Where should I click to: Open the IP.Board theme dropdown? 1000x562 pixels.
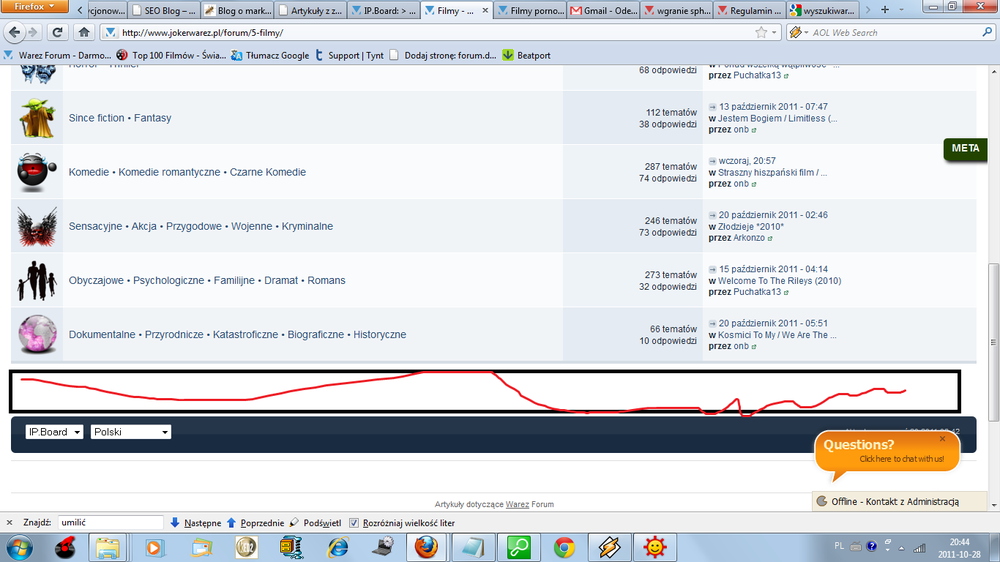[54, 432]
